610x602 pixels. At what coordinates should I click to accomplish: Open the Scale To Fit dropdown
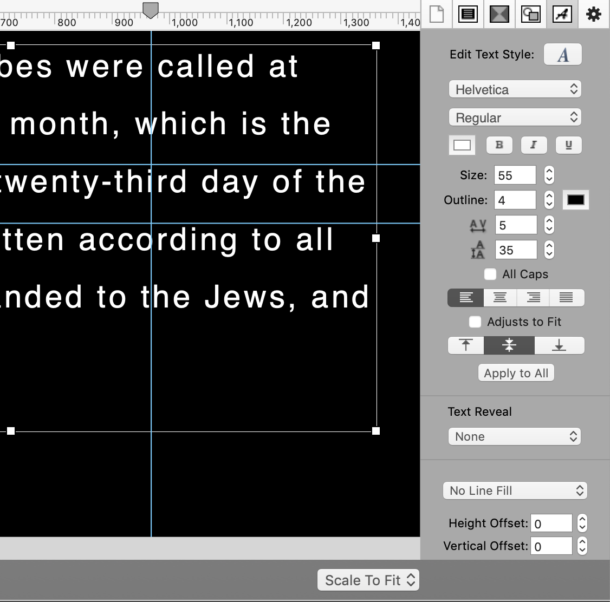pyautogui.click(x=368, y=580)
